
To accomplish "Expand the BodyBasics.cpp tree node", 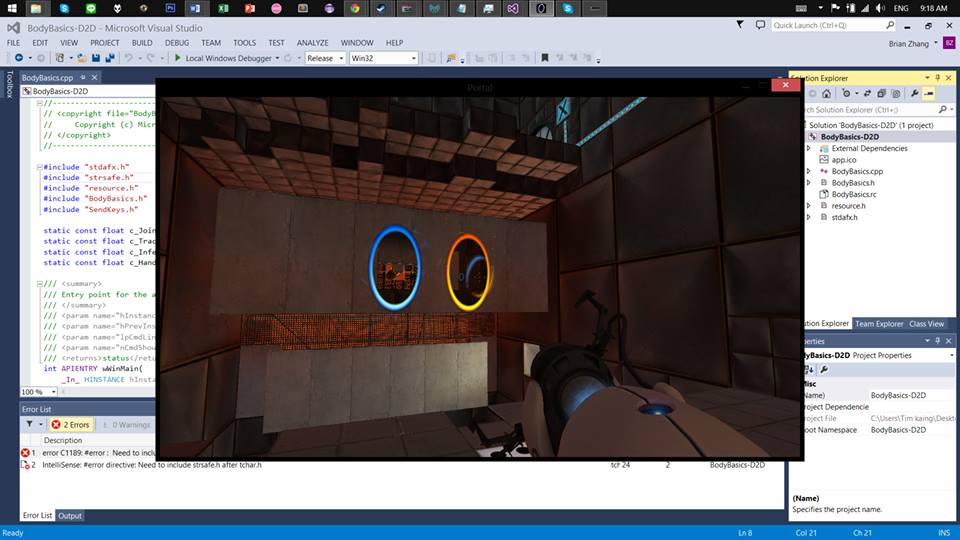I will 808,171.
